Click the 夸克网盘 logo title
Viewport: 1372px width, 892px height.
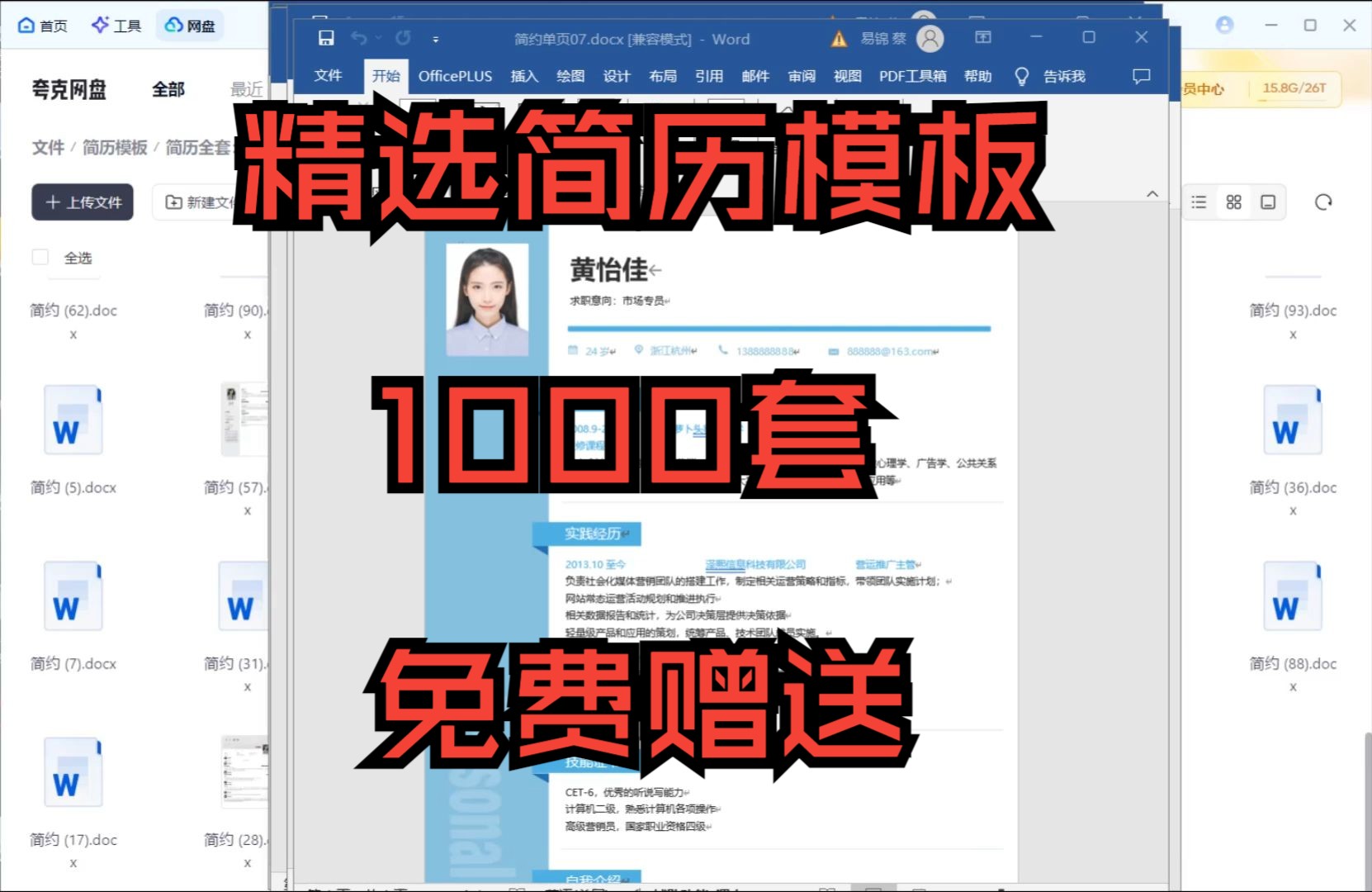[x=69, y=89]
